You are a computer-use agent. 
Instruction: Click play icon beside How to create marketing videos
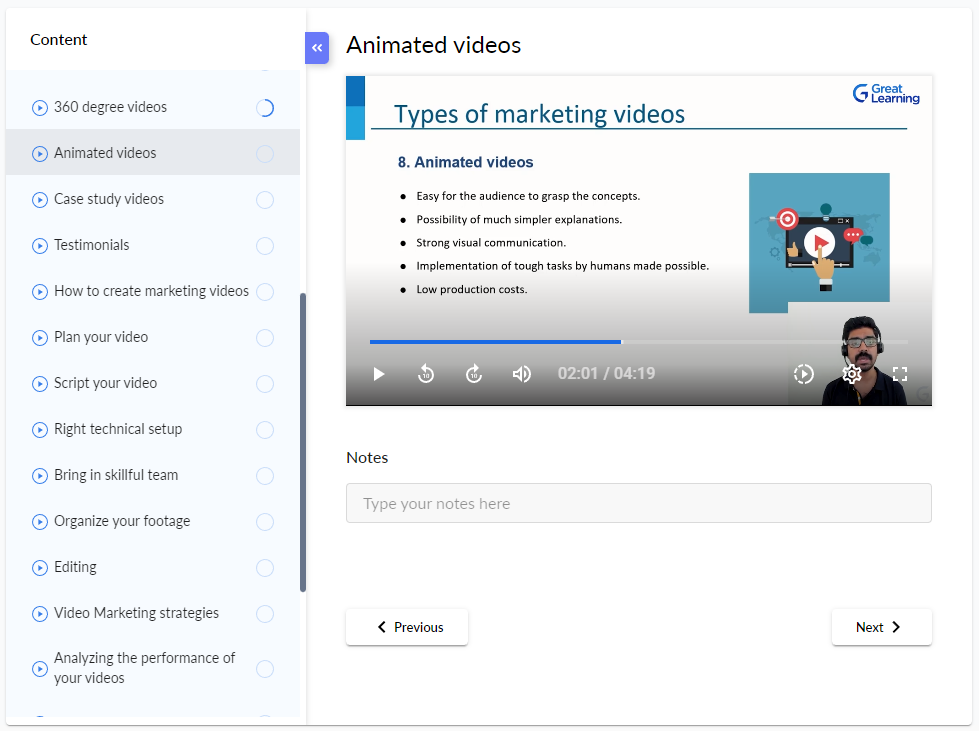pos(39,292)
